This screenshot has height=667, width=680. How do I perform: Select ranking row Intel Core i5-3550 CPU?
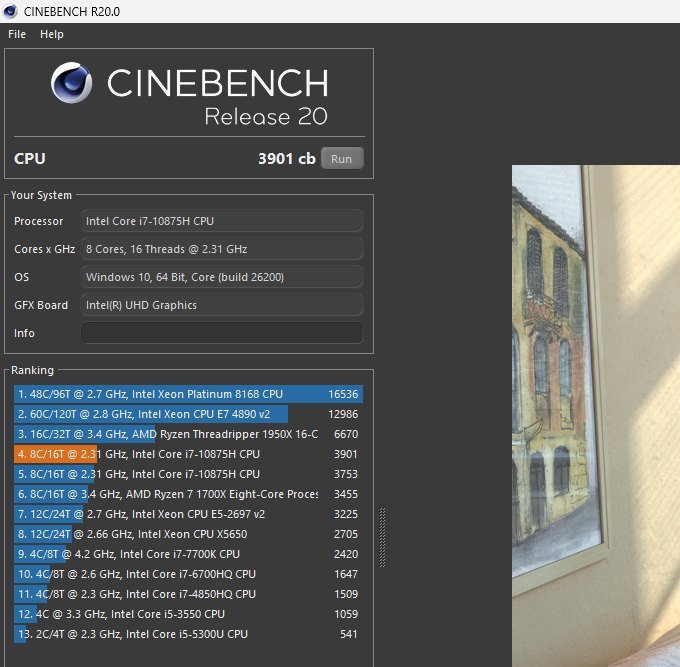[x=188, y=614]
